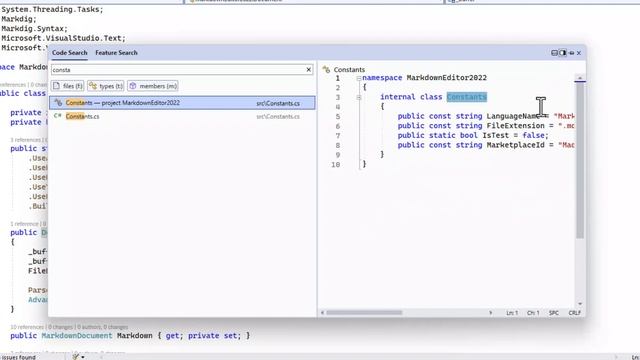Screen dimensions: 640x360
Task: Click the grey src\Constants.cs path of second result
Action: pyautogui.click(x=278, y=117)
